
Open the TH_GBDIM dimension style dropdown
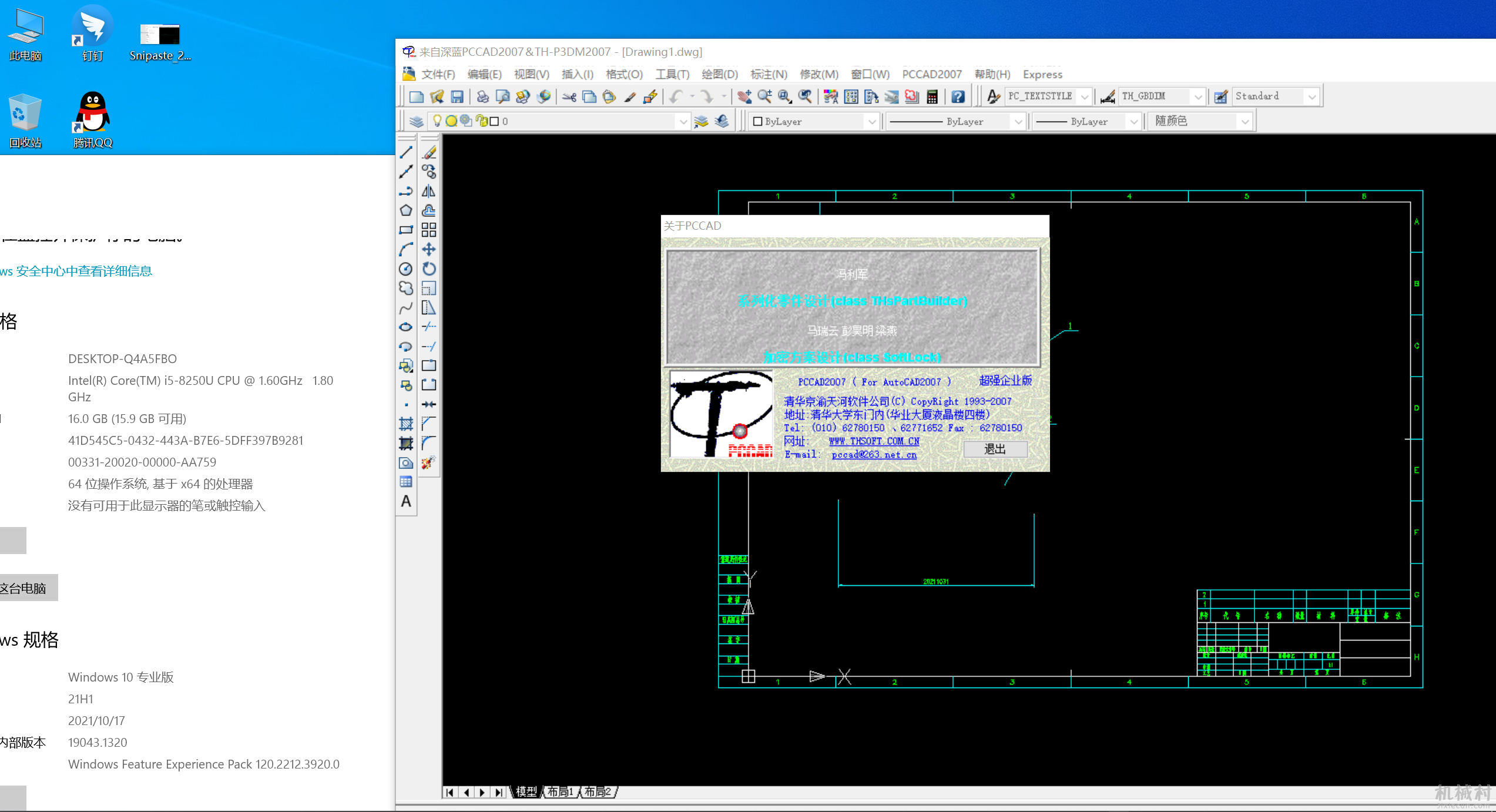tap(1198, 96)
